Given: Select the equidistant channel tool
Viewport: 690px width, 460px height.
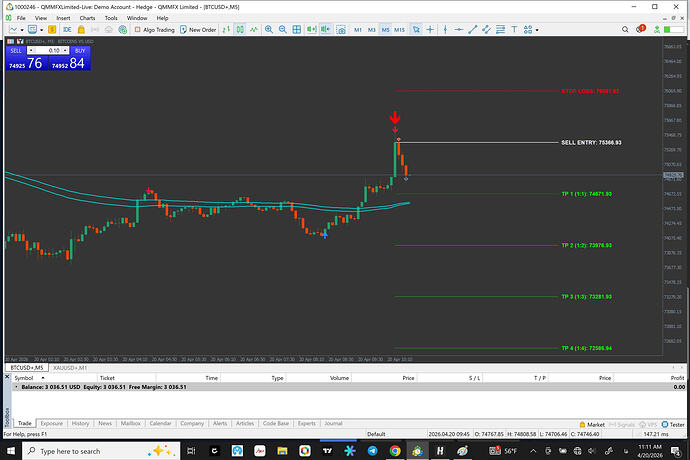Looking at the screenshot, I should (x=486, y=29).
